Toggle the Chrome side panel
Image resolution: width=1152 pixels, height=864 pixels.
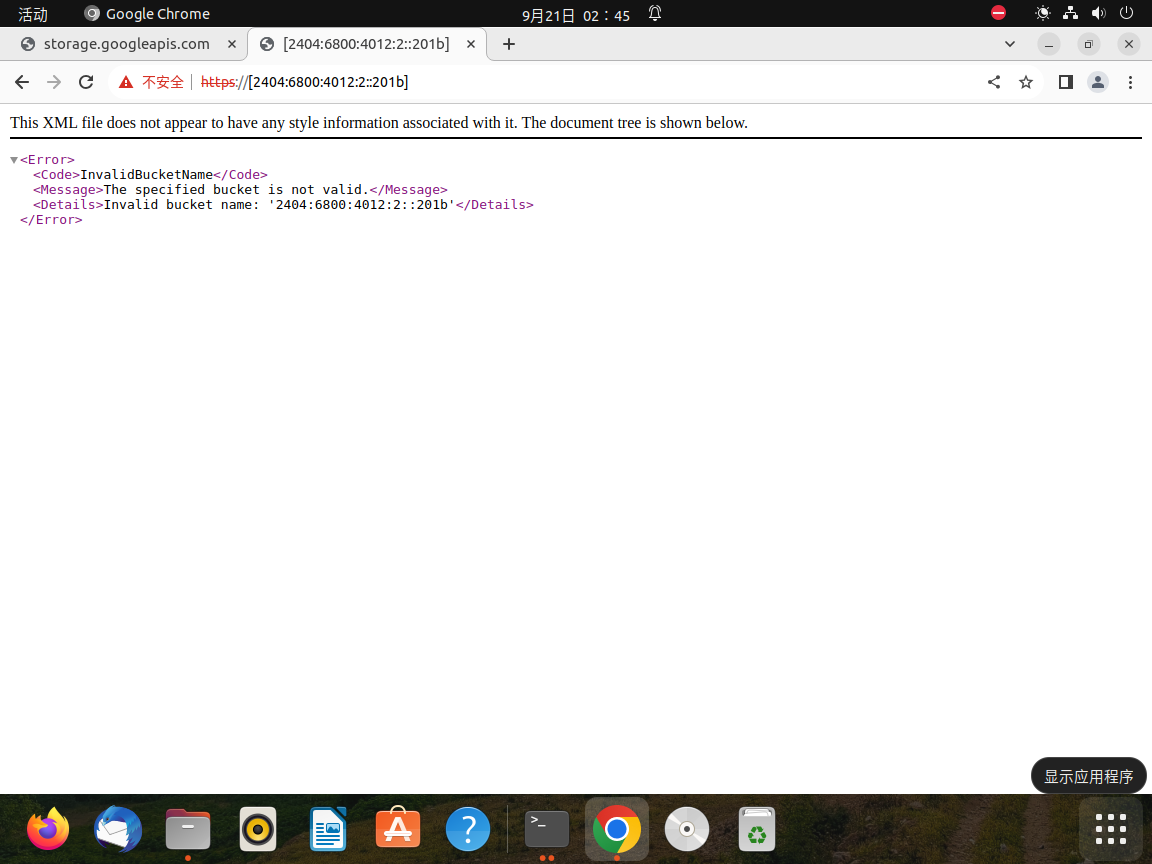[1065, 82]
